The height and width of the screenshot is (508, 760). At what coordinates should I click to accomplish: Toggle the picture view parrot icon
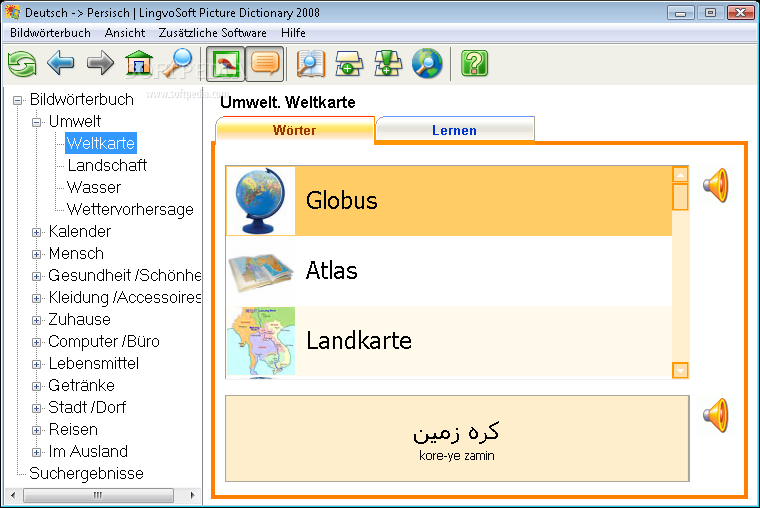(x=225, y=64)
